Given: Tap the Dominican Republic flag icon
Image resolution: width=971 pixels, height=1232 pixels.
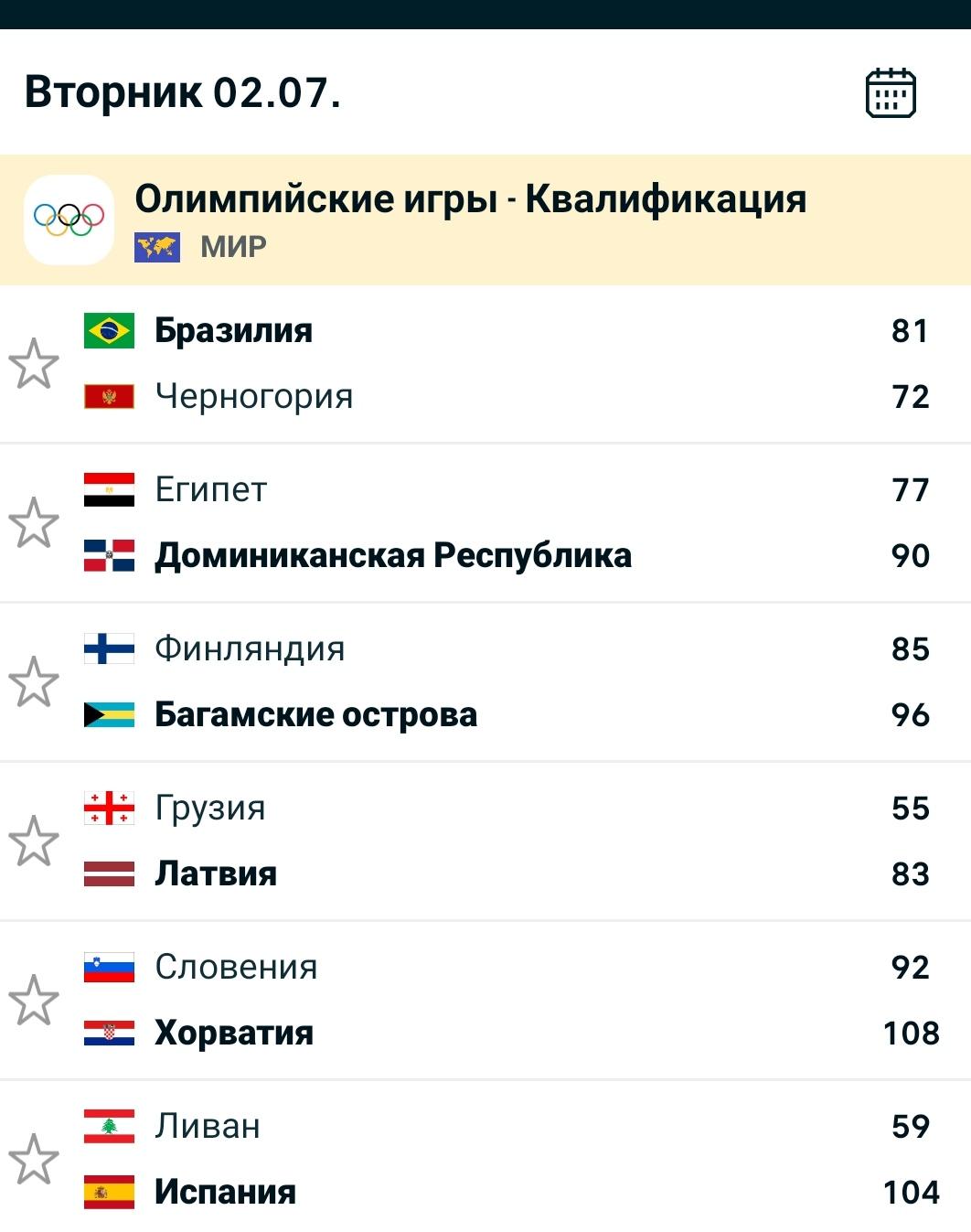Looking at the screenshot, I should click(x=109, y=555).
